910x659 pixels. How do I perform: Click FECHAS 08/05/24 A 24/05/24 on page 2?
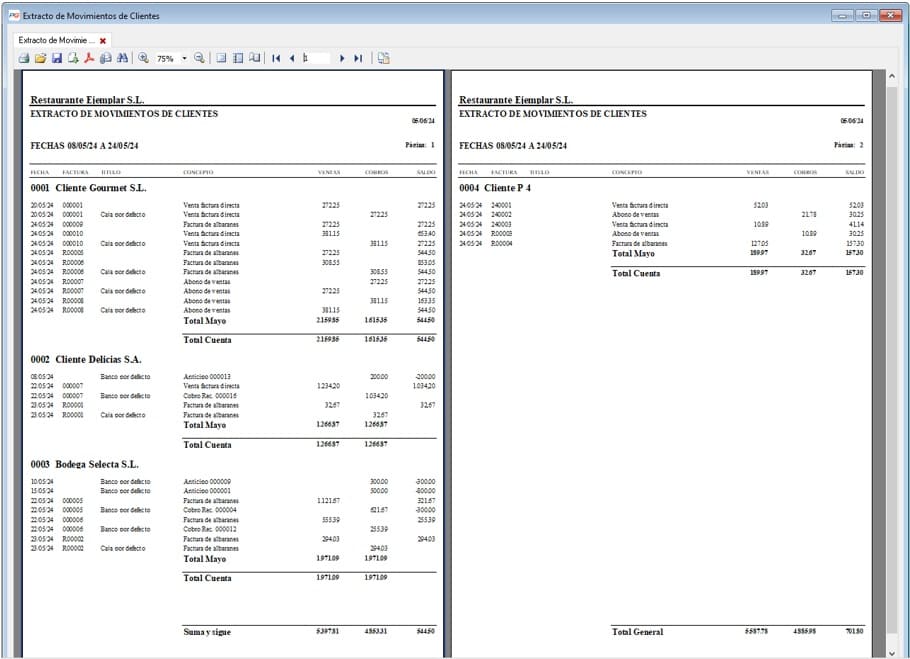click(513, 146)
